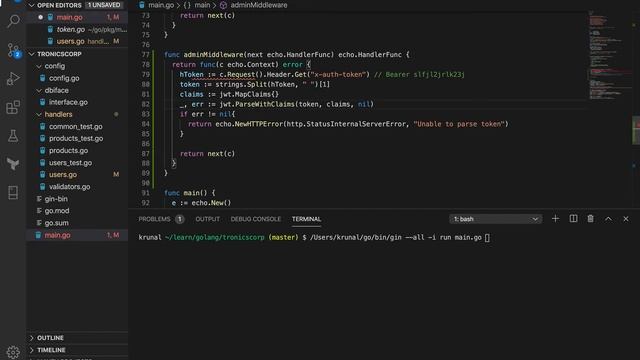This screenshot has height=360, width=640.
Task: Open the Run and Debug view
Action: pos(13,78)
